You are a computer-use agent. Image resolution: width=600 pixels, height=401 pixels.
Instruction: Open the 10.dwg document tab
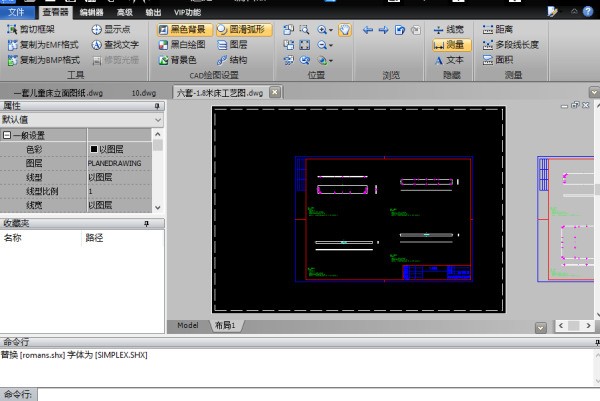click(144, 92)
